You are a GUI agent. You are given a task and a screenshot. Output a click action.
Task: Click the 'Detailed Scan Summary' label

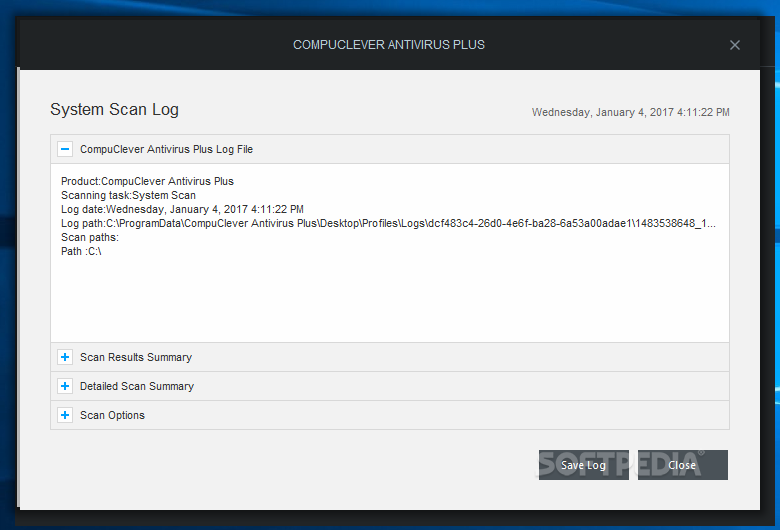point(137,386)
